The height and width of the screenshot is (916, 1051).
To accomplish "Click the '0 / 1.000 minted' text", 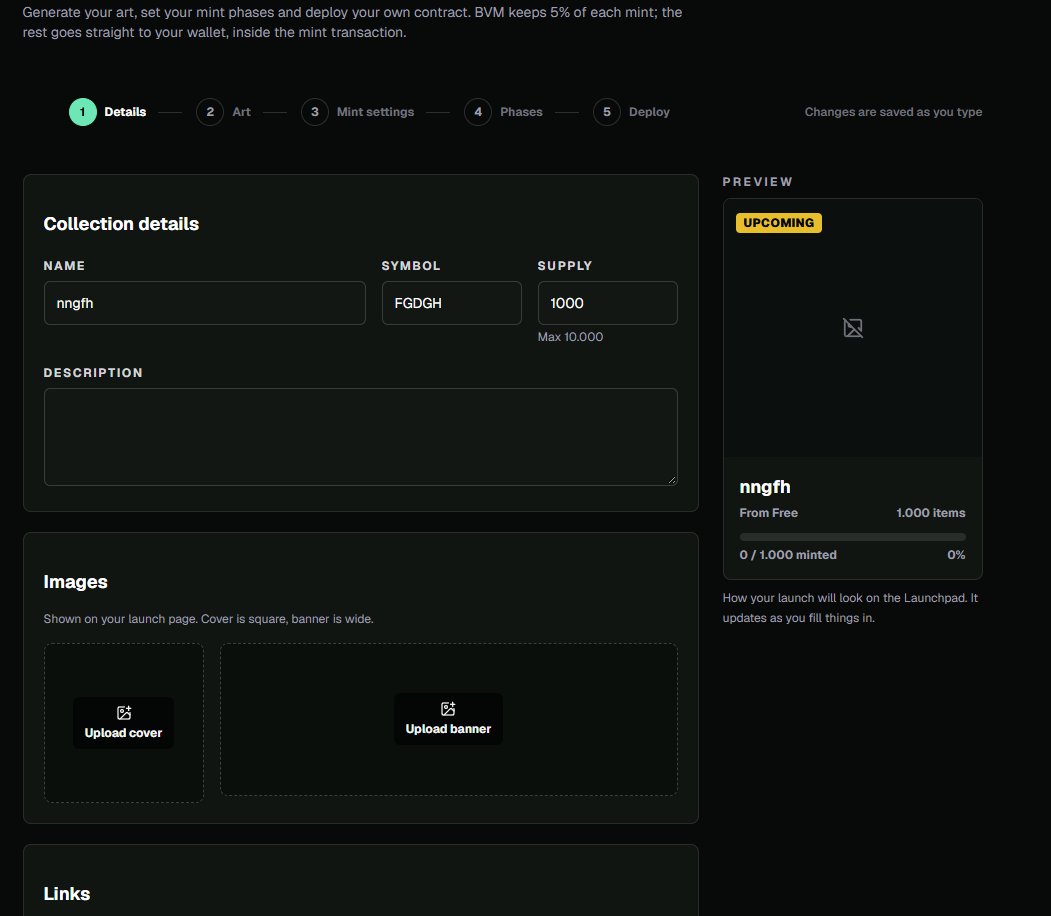I will (788, 555).
